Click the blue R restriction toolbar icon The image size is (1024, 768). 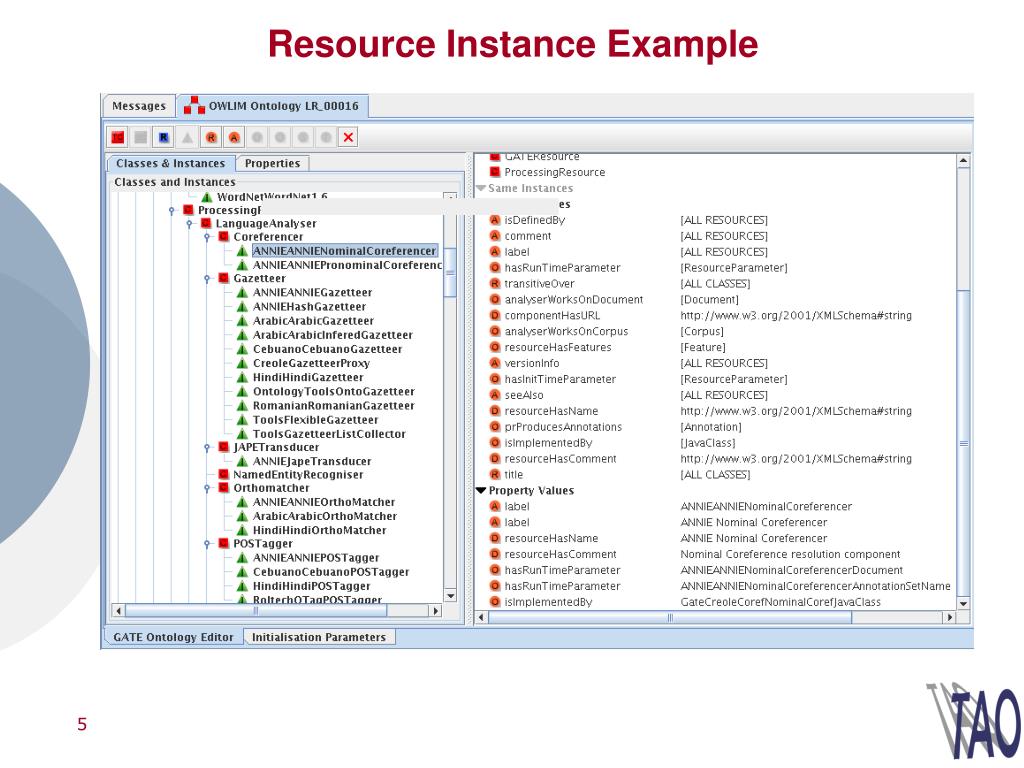pyautogui.click(x=164, y=137)
